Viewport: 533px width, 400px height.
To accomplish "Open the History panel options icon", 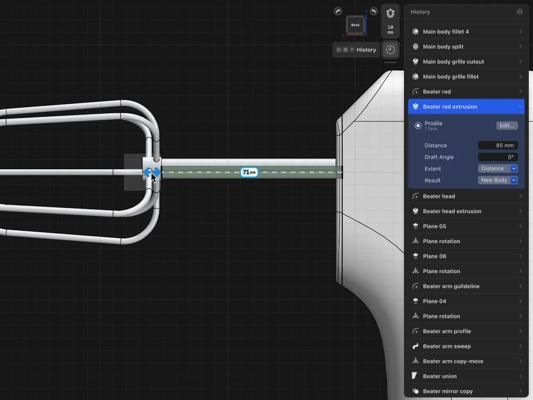I will coord(519,12).
